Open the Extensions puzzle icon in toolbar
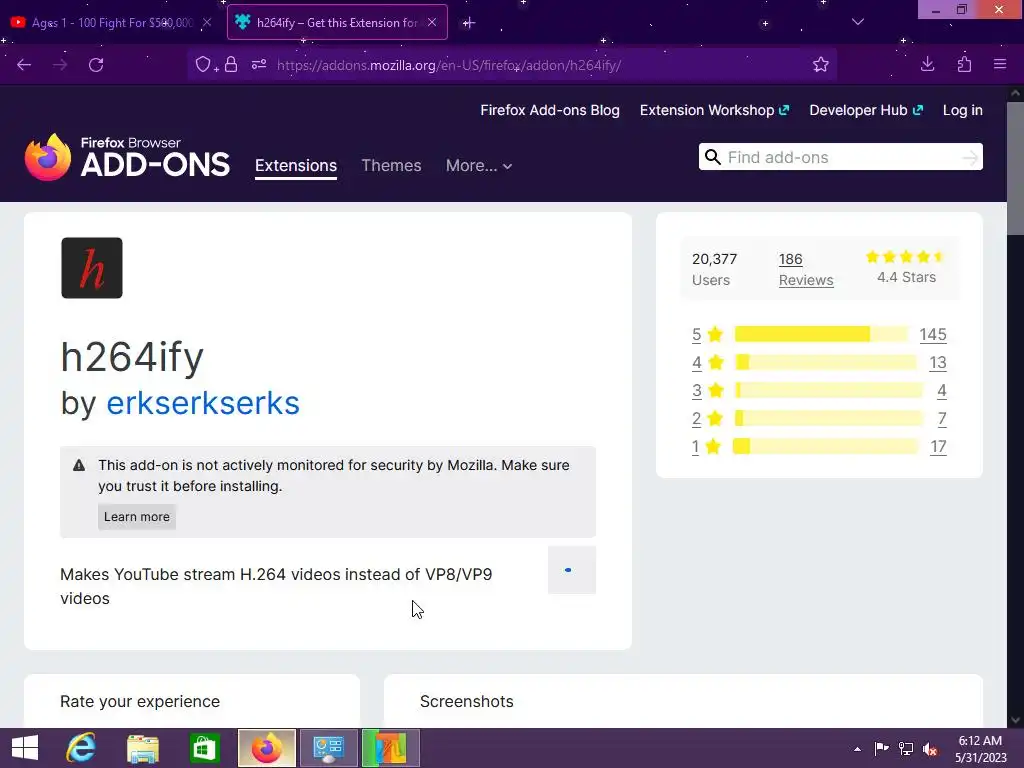The height and width of the screenshot is (768, 1024). point(964,65)
